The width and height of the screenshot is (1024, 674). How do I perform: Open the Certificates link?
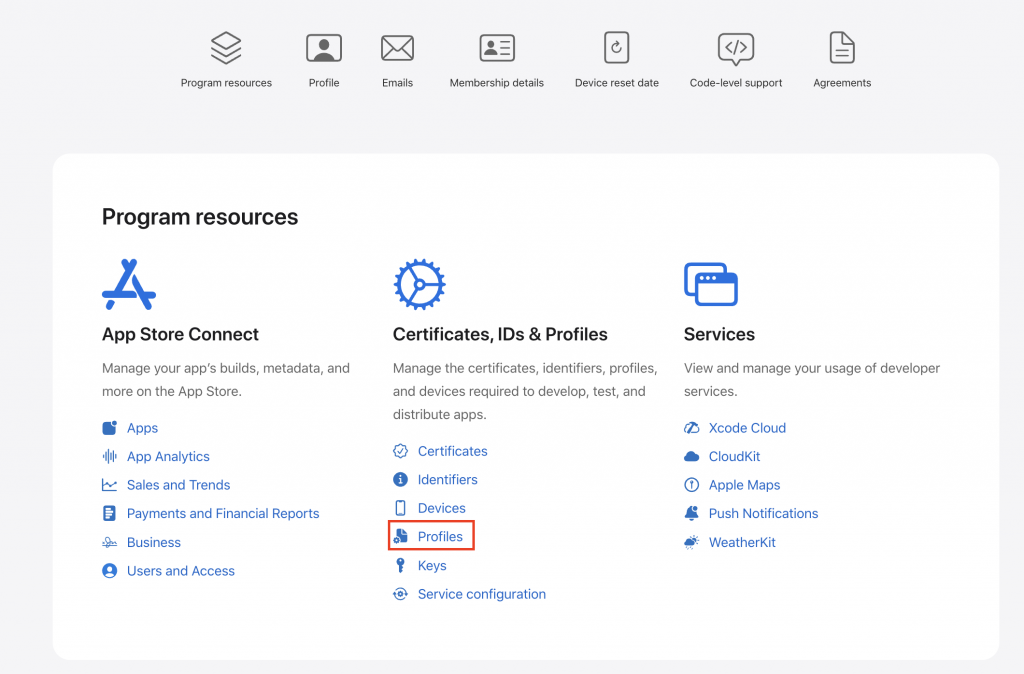pos(453,451)
